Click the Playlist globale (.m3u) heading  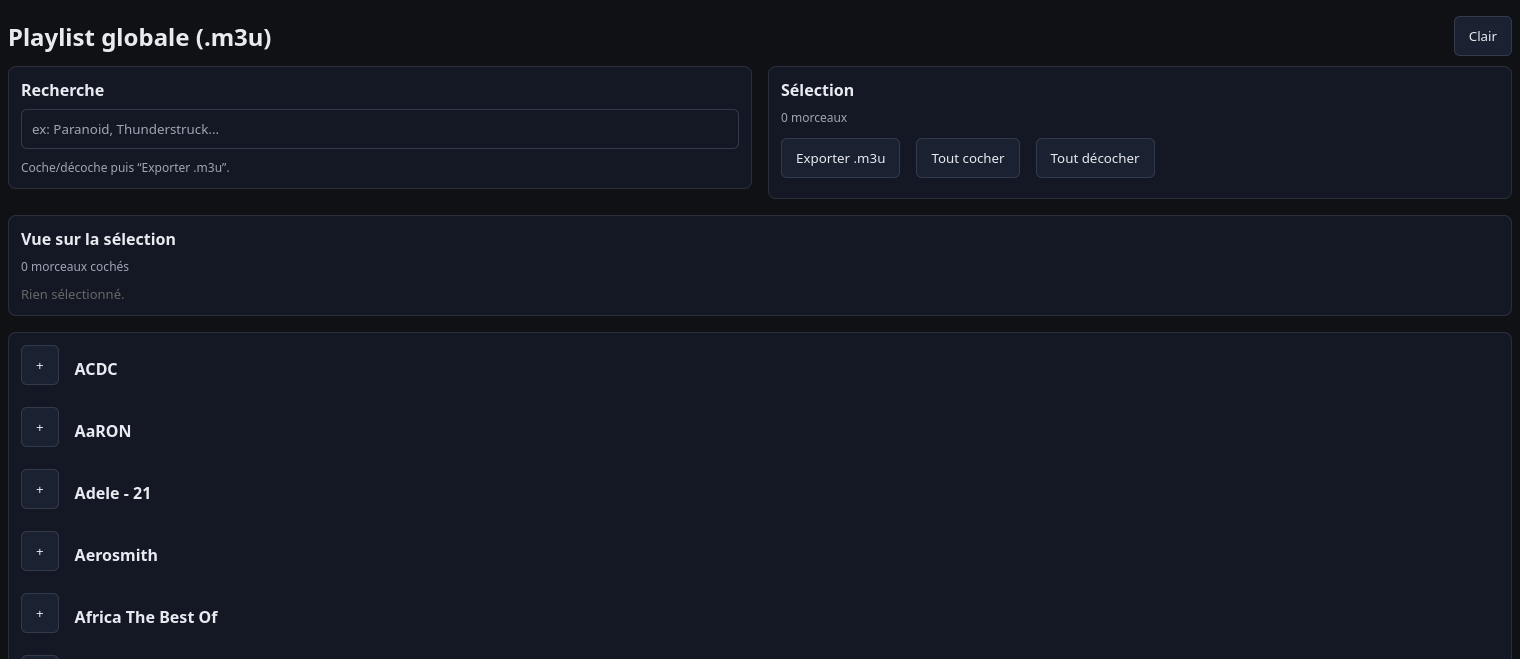point(140,37)
